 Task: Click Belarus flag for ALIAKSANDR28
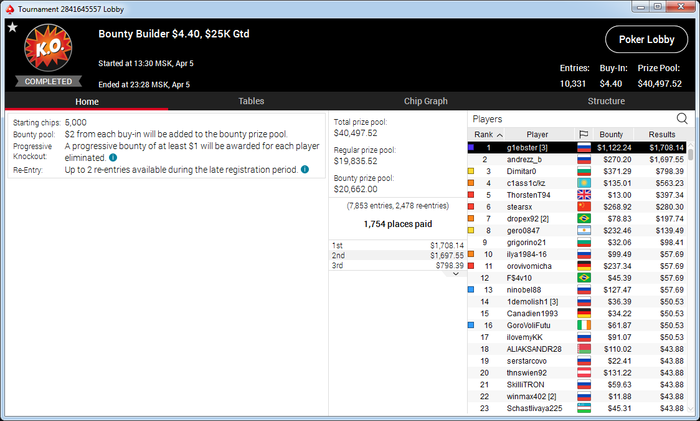[x=583, y=349]
